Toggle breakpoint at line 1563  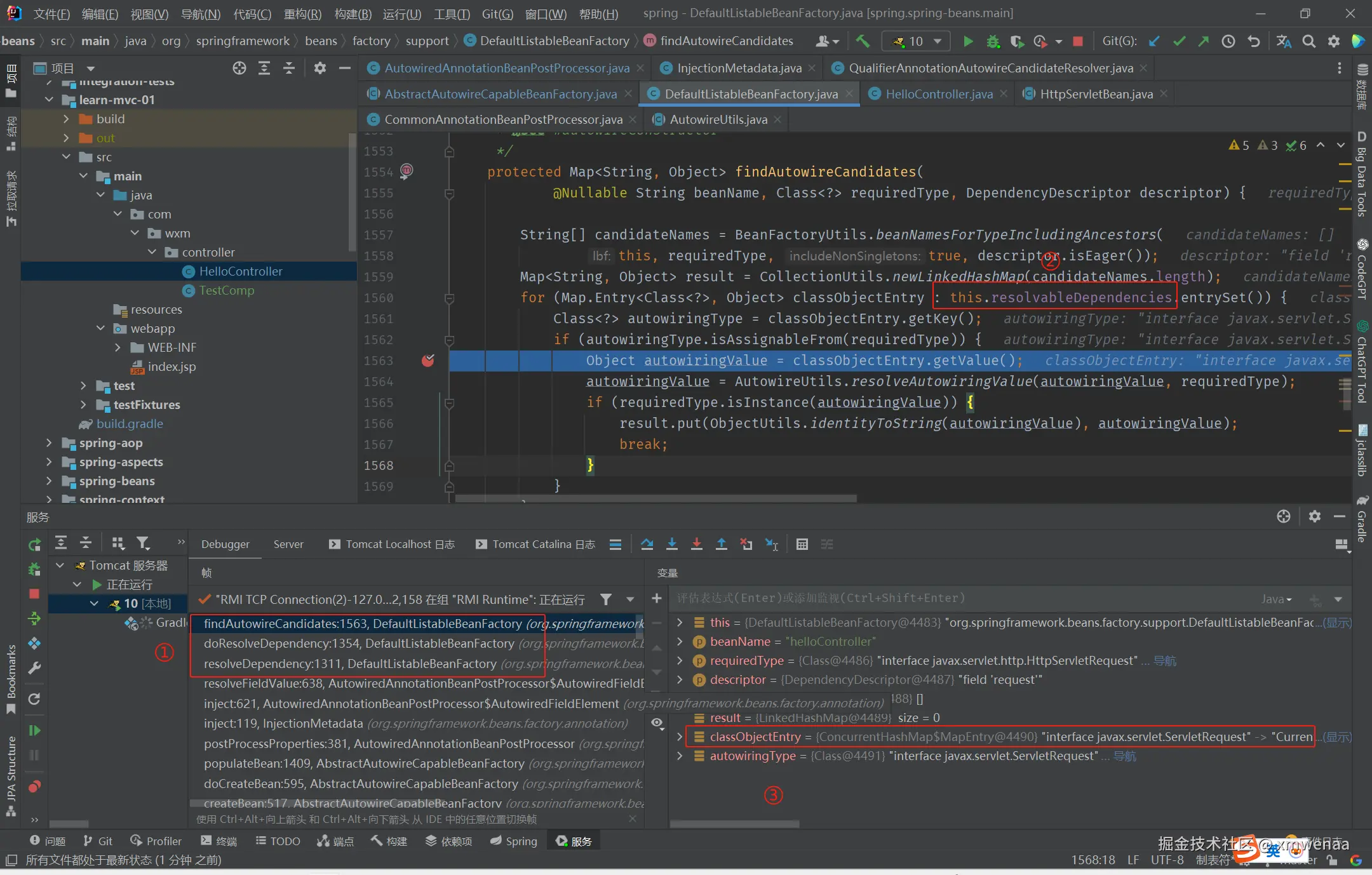coord(428,361)
